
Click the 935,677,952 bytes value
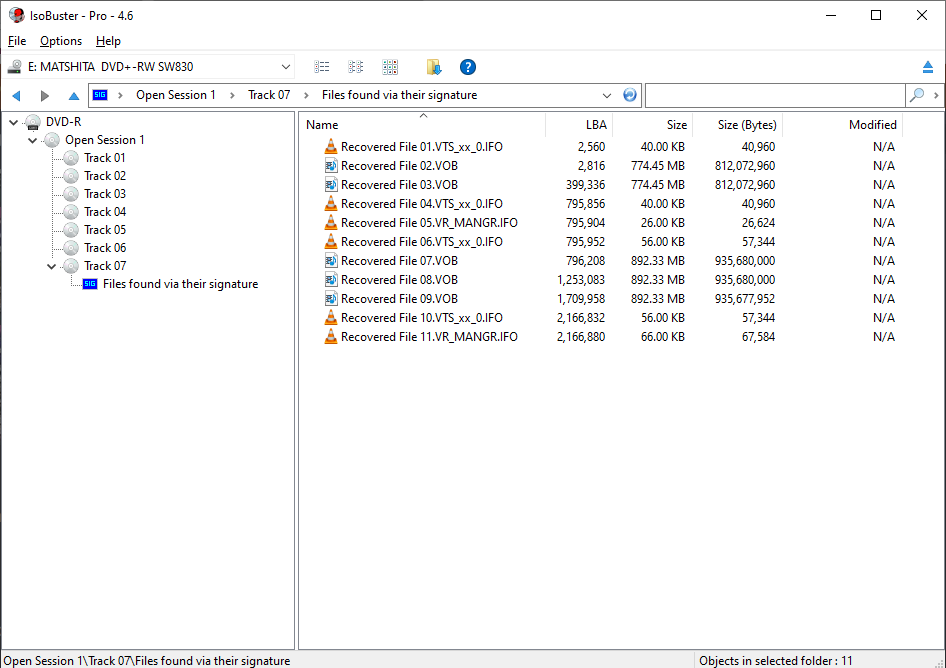pos(744,298)
